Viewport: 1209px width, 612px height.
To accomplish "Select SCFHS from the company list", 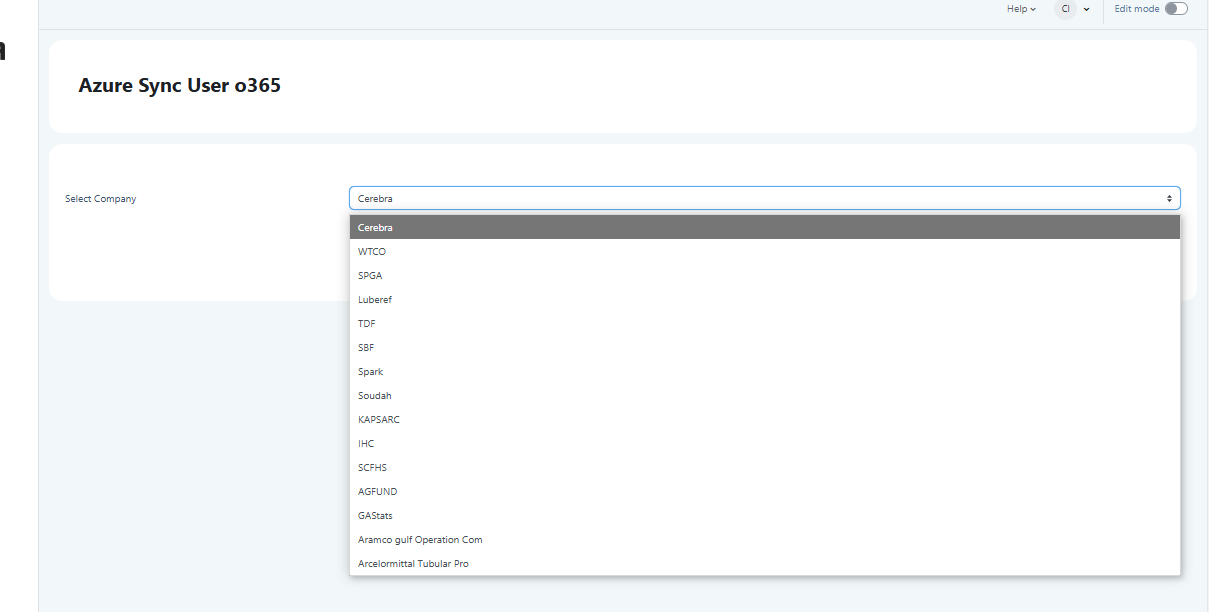I will click(x=764, y=468).
